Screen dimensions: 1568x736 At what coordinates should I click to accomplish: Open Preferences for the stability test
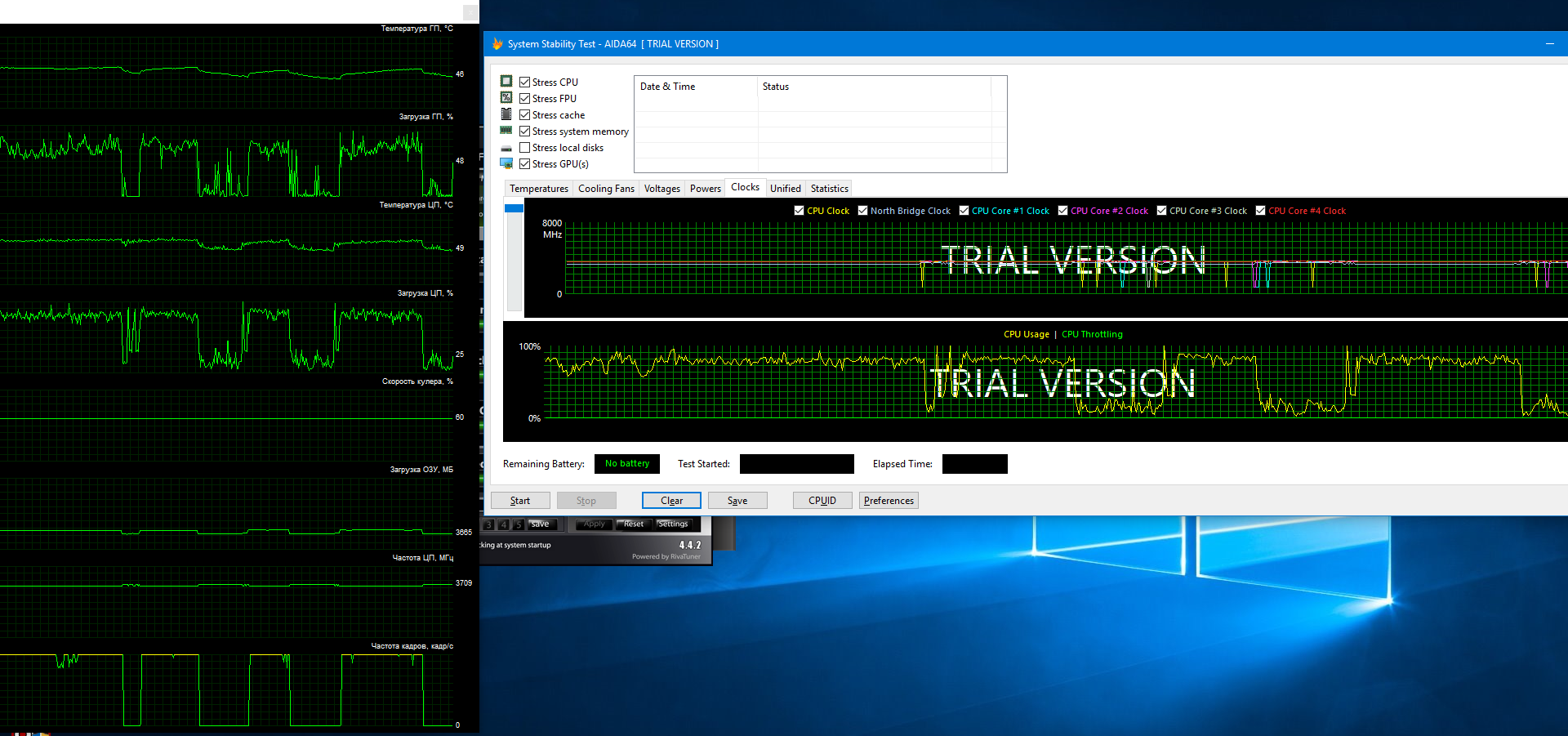point(889,501)
